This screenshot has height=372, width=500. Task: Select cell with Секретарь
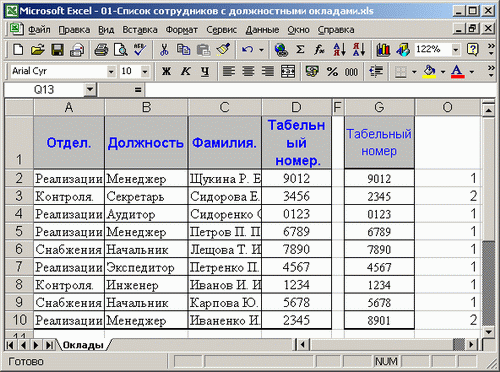click(146, 196)
